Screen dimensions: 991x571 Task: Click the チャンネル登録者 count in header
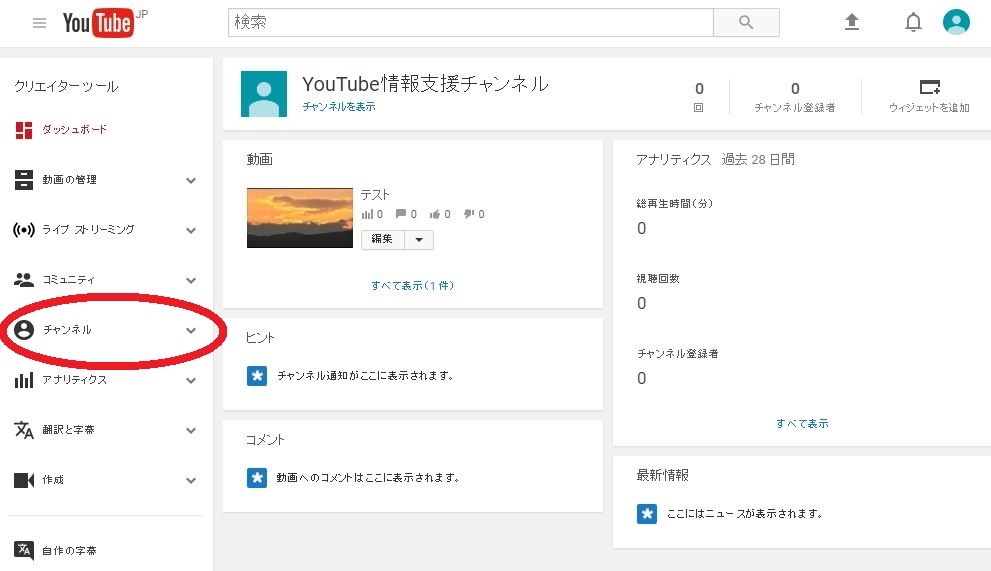795,89
